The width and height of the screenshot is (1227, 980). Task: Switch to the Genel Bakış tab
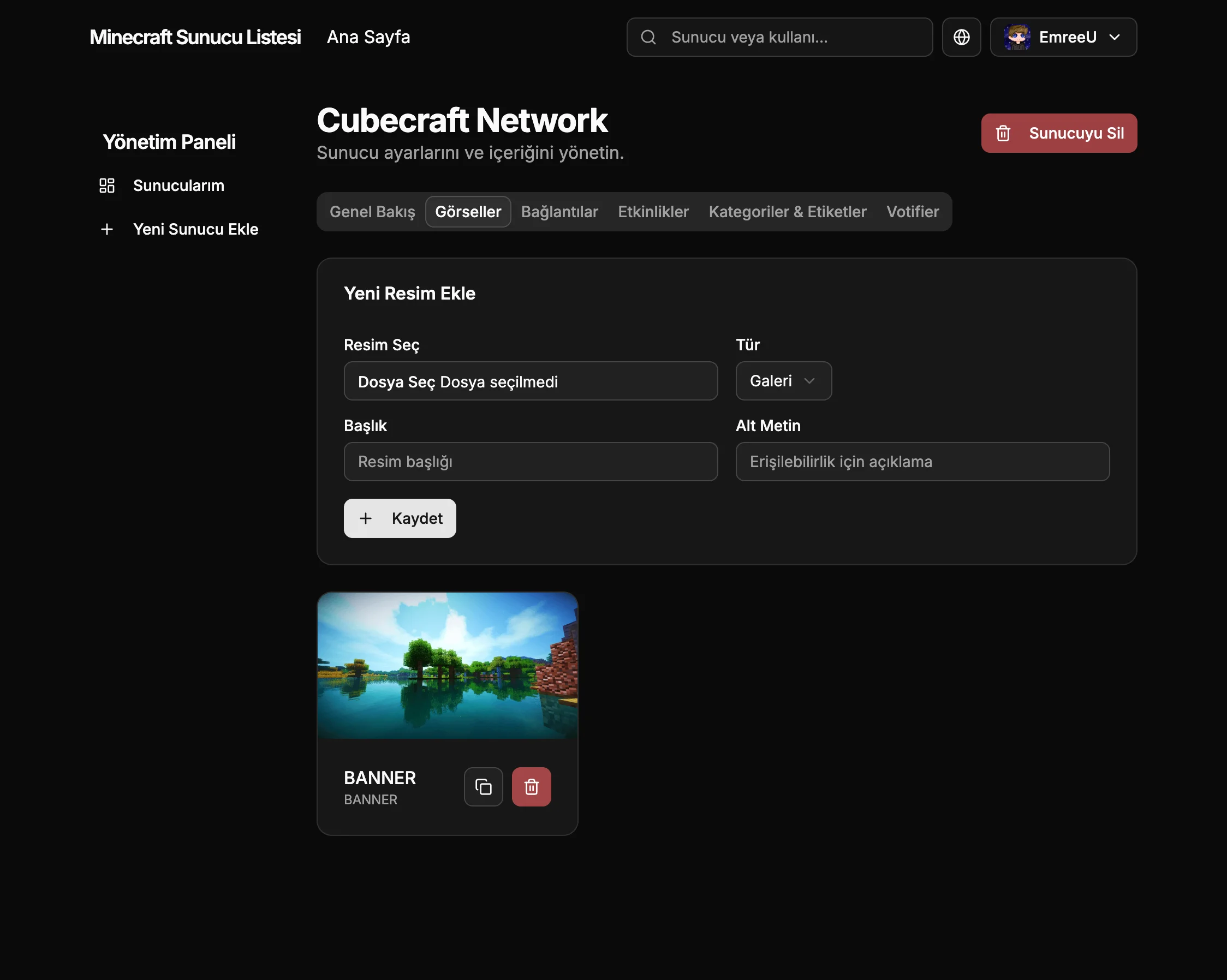[x=372, y=212]
